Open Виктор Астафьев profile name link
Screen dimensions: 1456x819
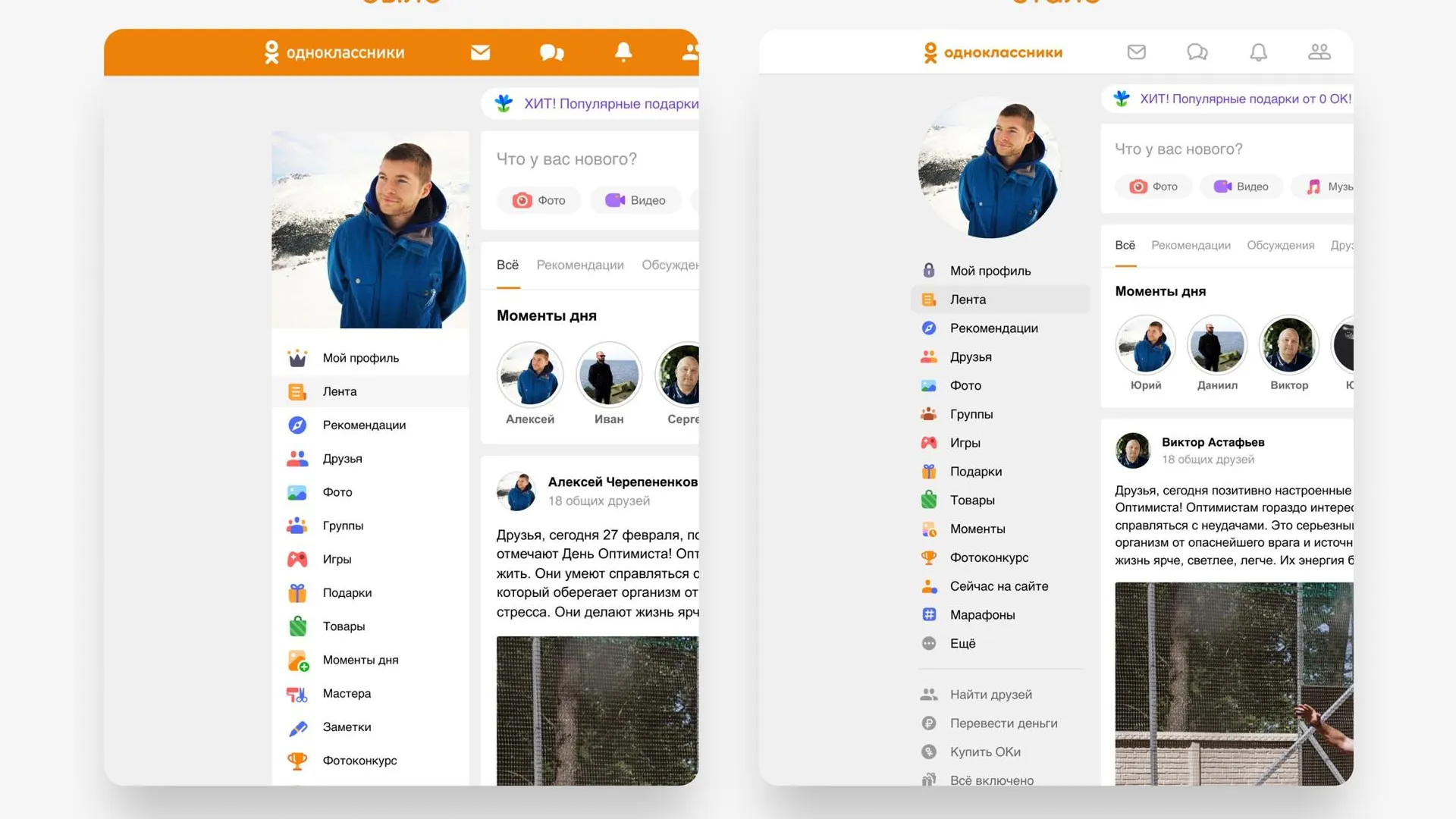pyautogui.click(x=1213, y=442)
